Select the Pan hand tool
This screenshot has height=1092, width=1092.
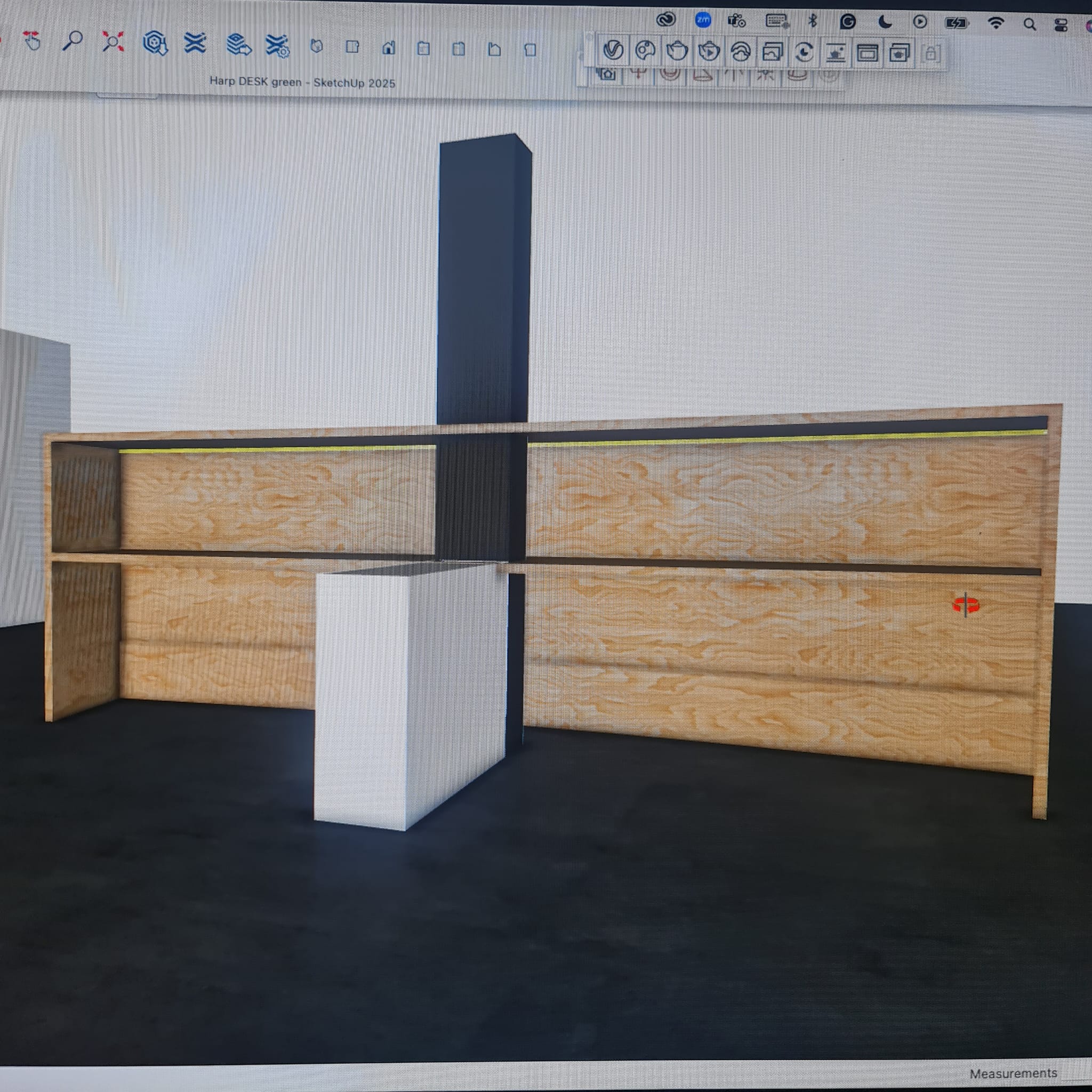click(31, 41)
